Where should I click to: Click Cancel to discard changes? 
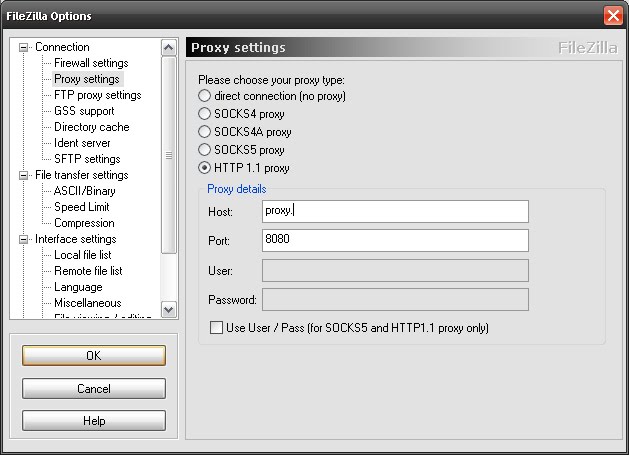94,388
